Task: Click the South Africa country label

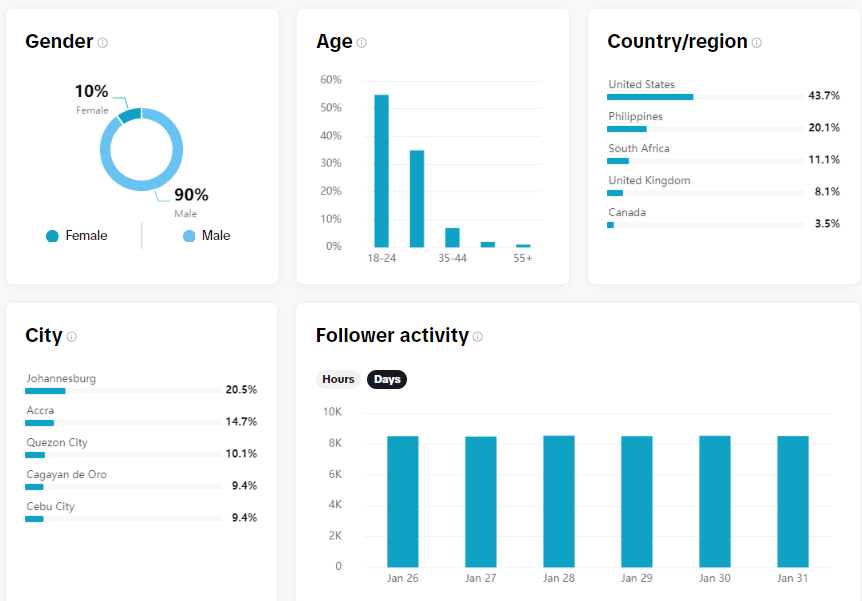Action: (x=639, y=148)
